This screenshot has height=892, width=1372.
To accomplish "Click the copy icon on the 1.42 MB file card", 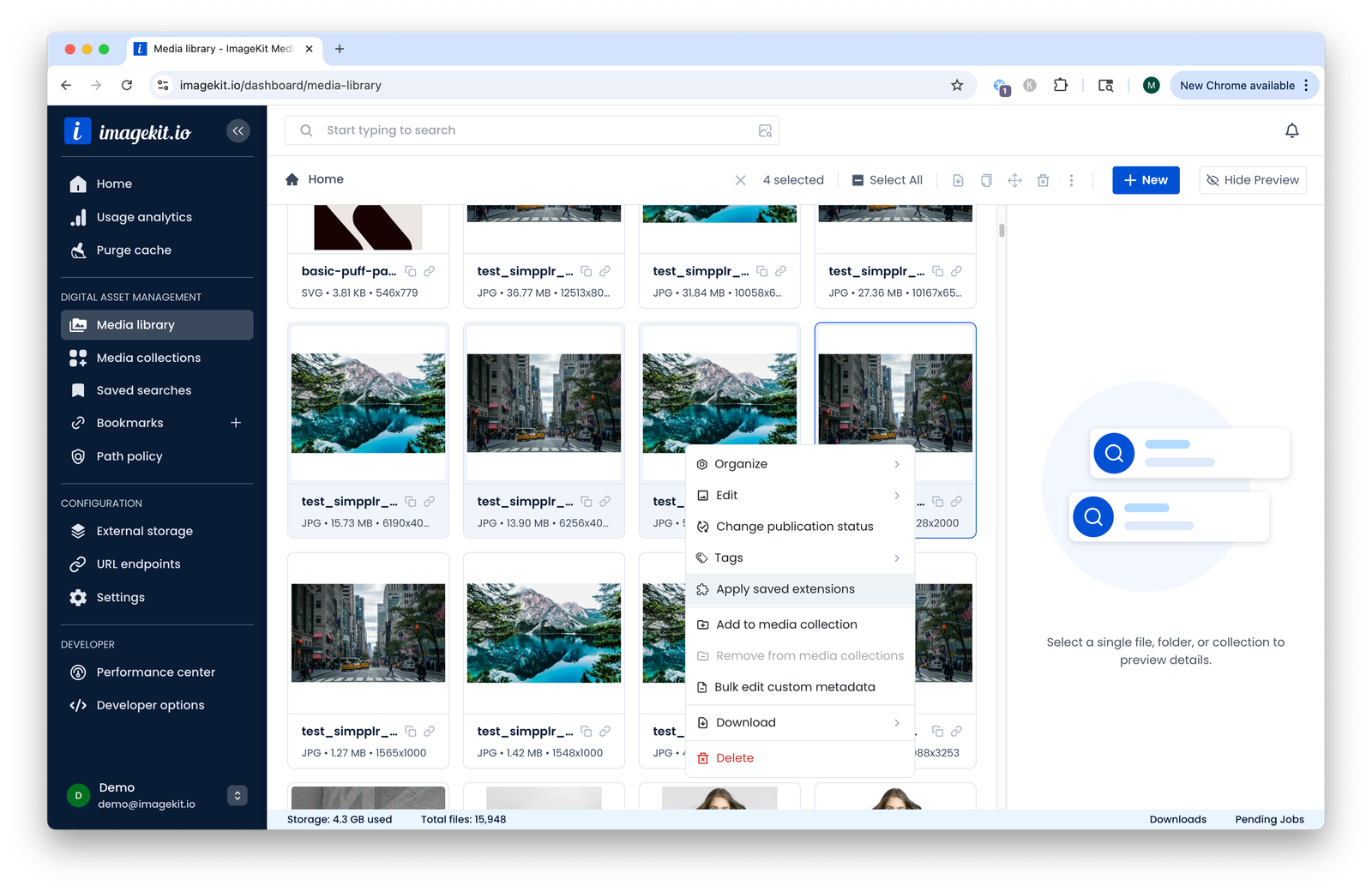I will [587, 731].
